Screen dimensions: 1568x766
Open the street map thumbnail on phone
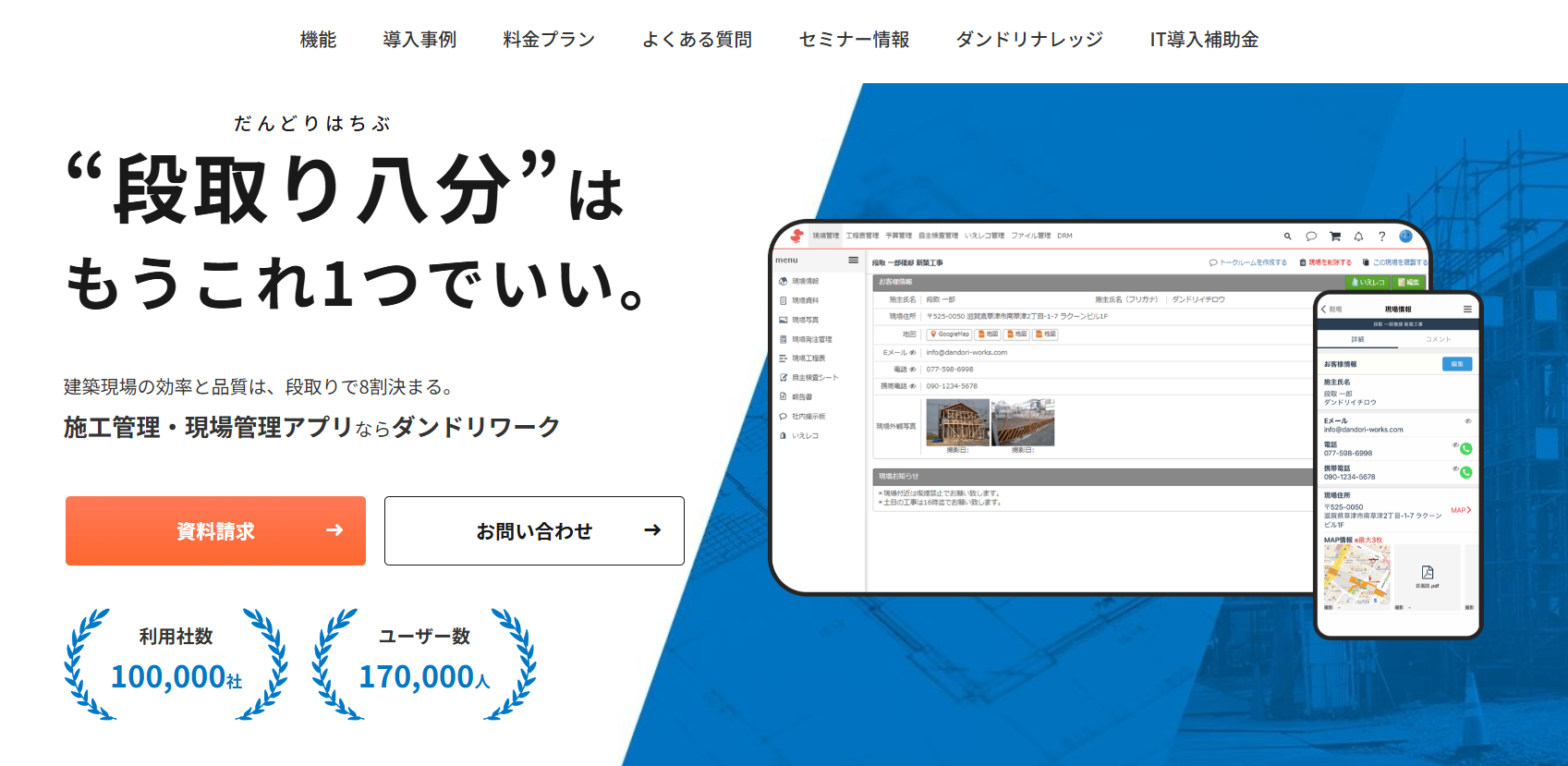tap(1356, 574)
